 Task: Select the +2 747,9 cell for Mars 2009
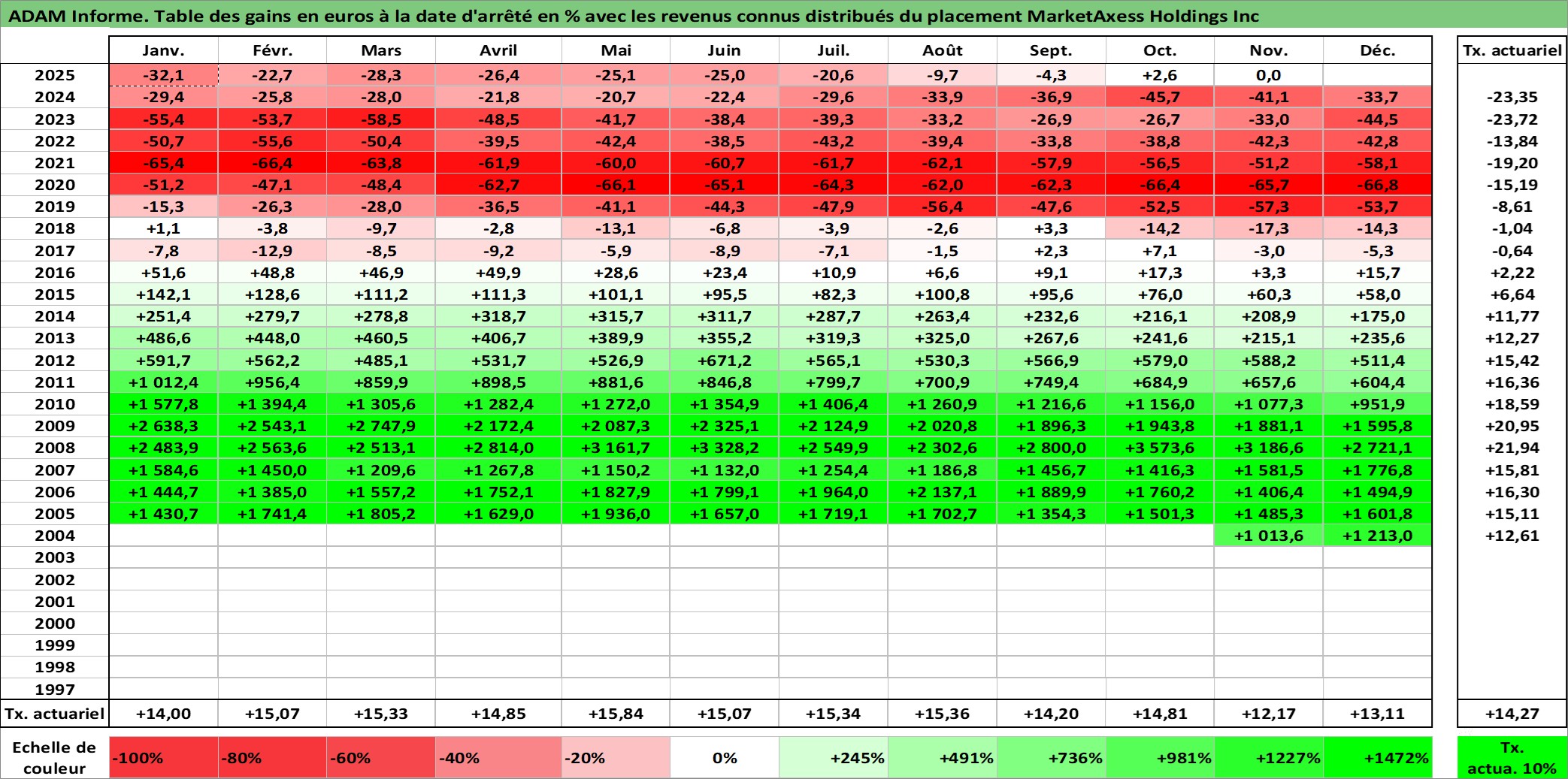(x=381, y=426)
